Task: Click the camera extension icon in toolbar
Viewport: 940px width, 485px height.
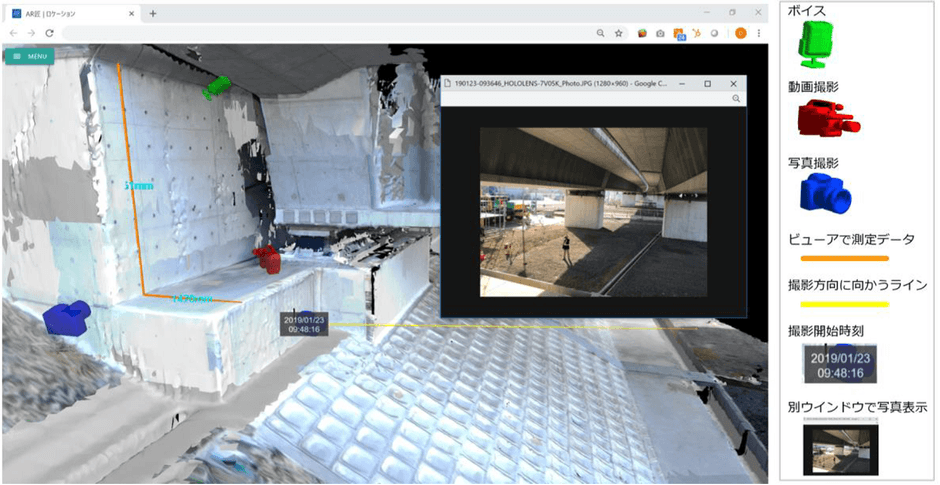Action: coord(660,33)
